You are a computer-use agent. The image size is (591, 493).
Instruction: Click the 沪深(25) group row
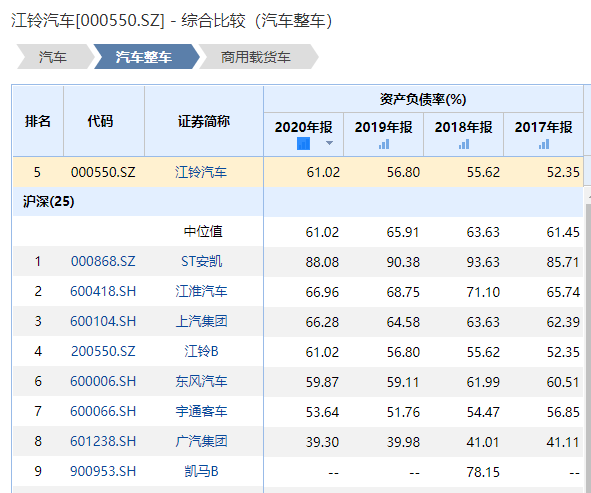298,202
